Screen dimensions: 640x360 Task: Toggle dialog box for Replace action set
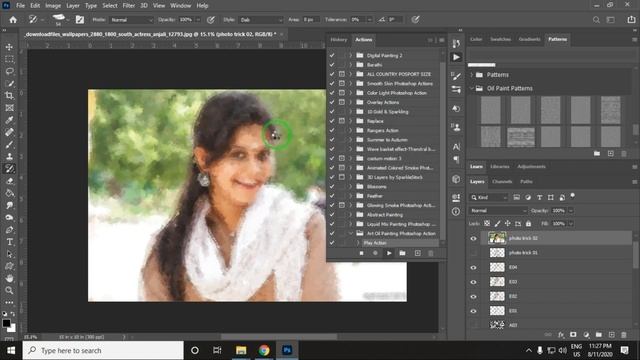(342, 121)
